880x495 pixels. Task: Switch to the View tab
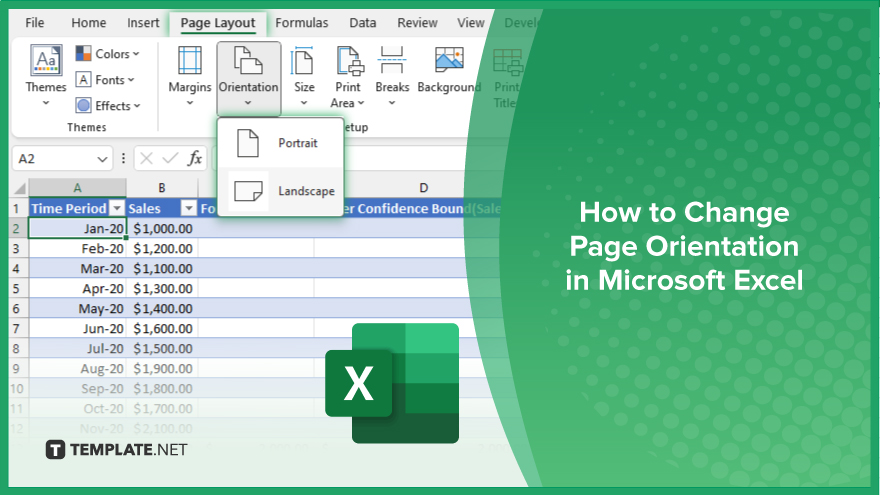tap(470, 23)
